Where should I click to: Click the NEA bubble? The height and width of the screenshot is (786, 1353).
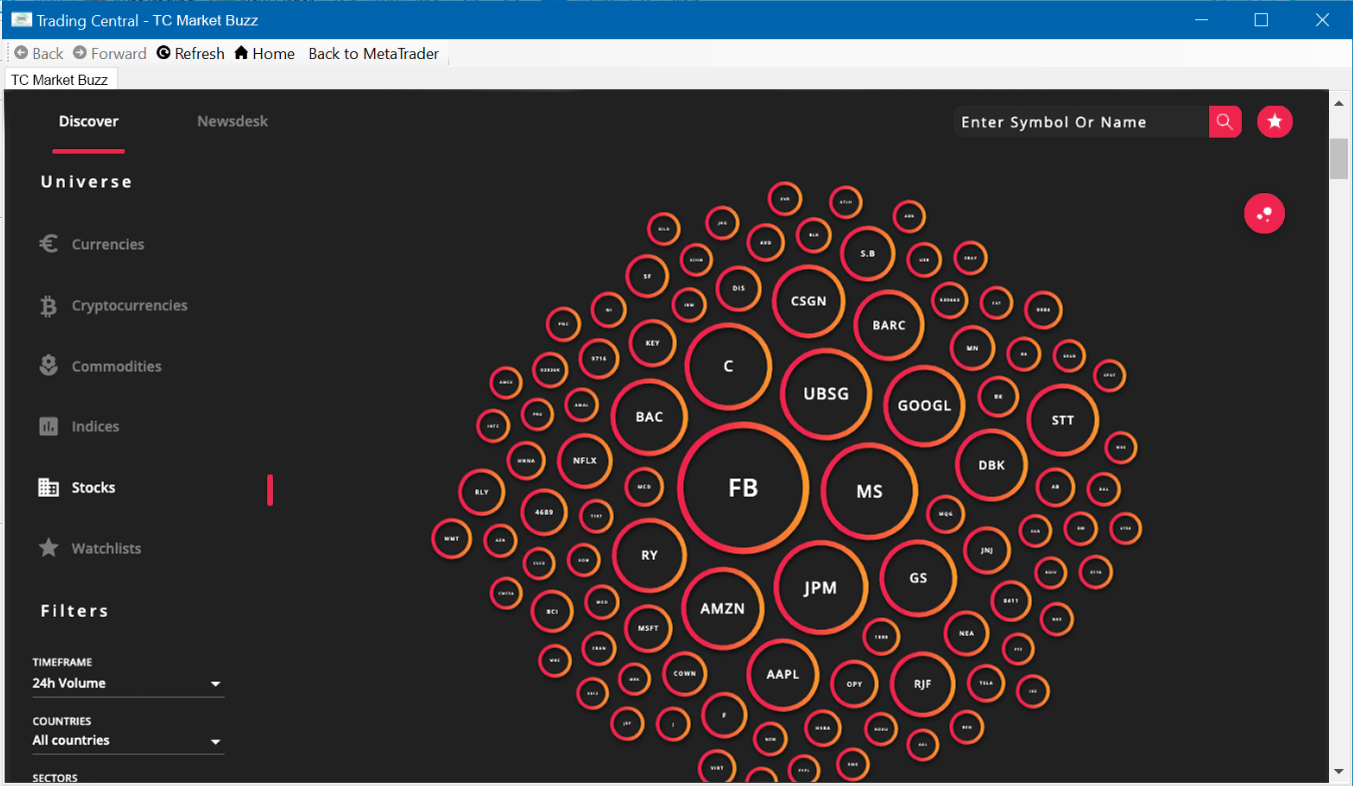point(966,633)
